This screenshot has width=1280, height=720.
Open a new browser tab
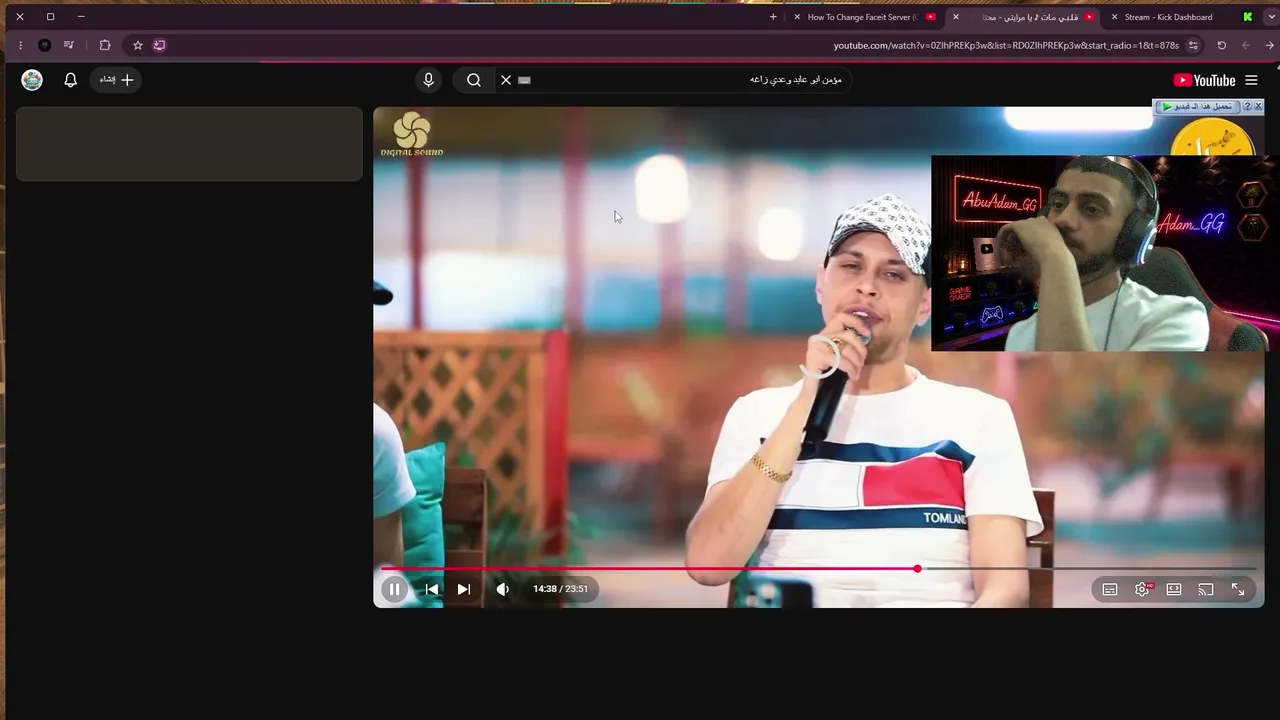(x=773, y=17)
